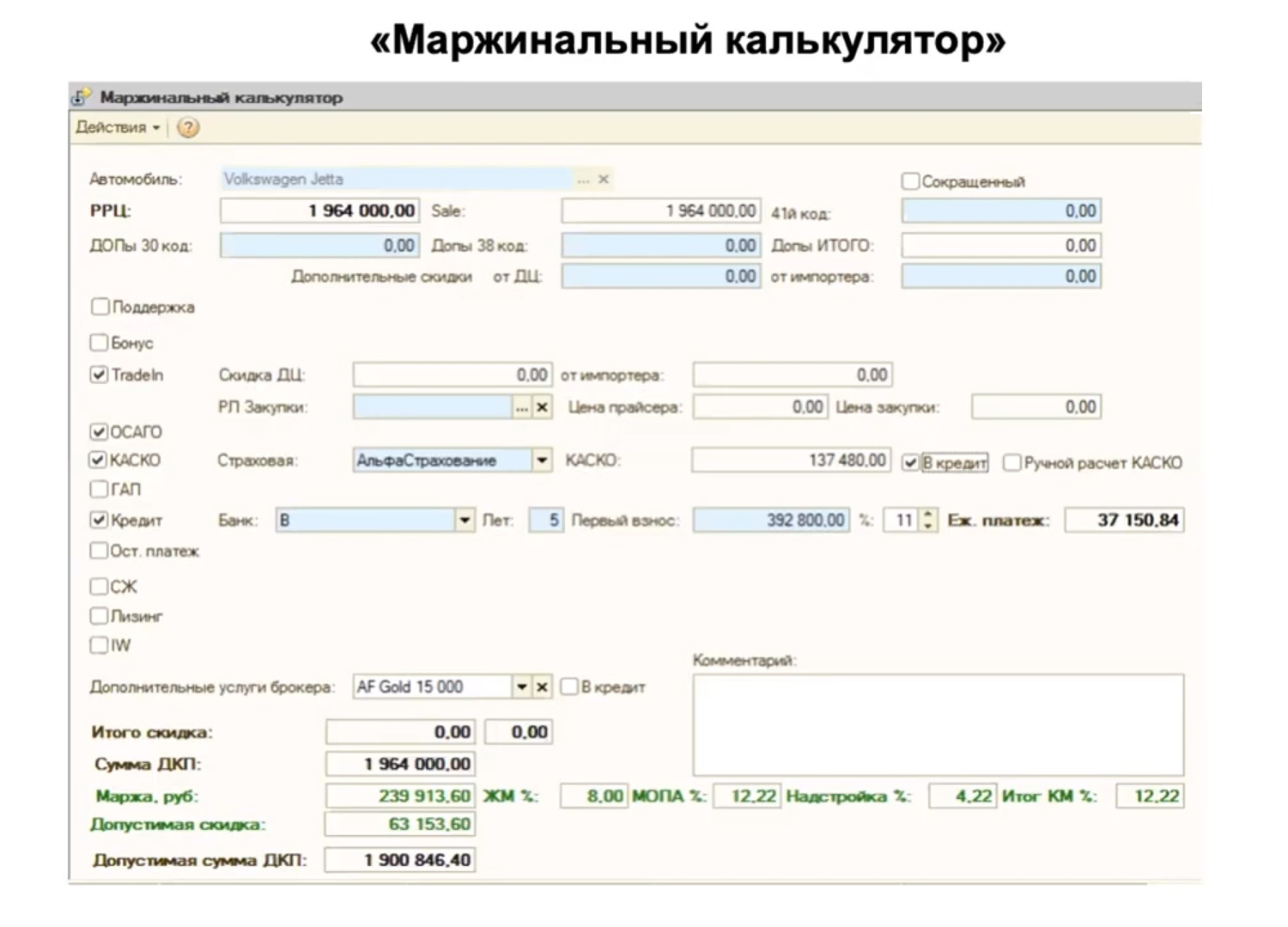Click the calculator window title icon
1288x927 pixels.
[80, 97]
